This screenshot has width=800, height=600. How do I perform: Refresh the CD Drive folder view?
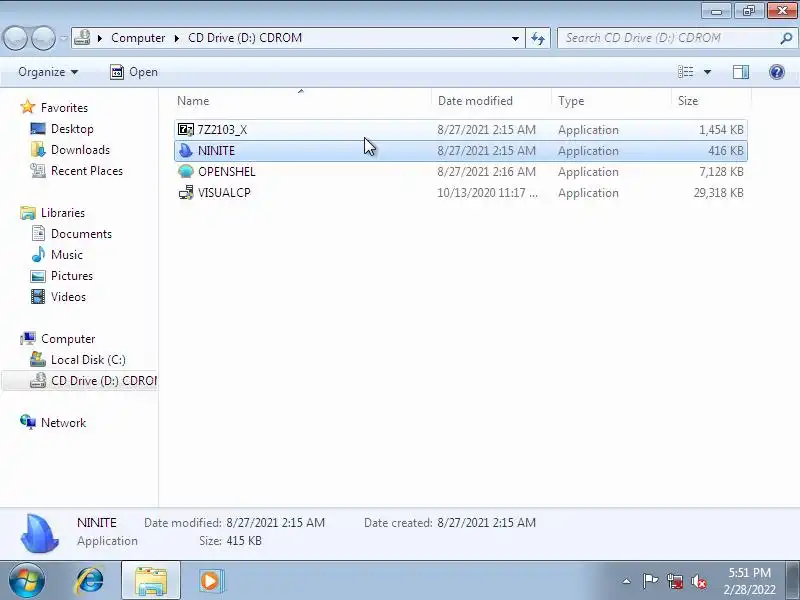[x=538, y=38]
